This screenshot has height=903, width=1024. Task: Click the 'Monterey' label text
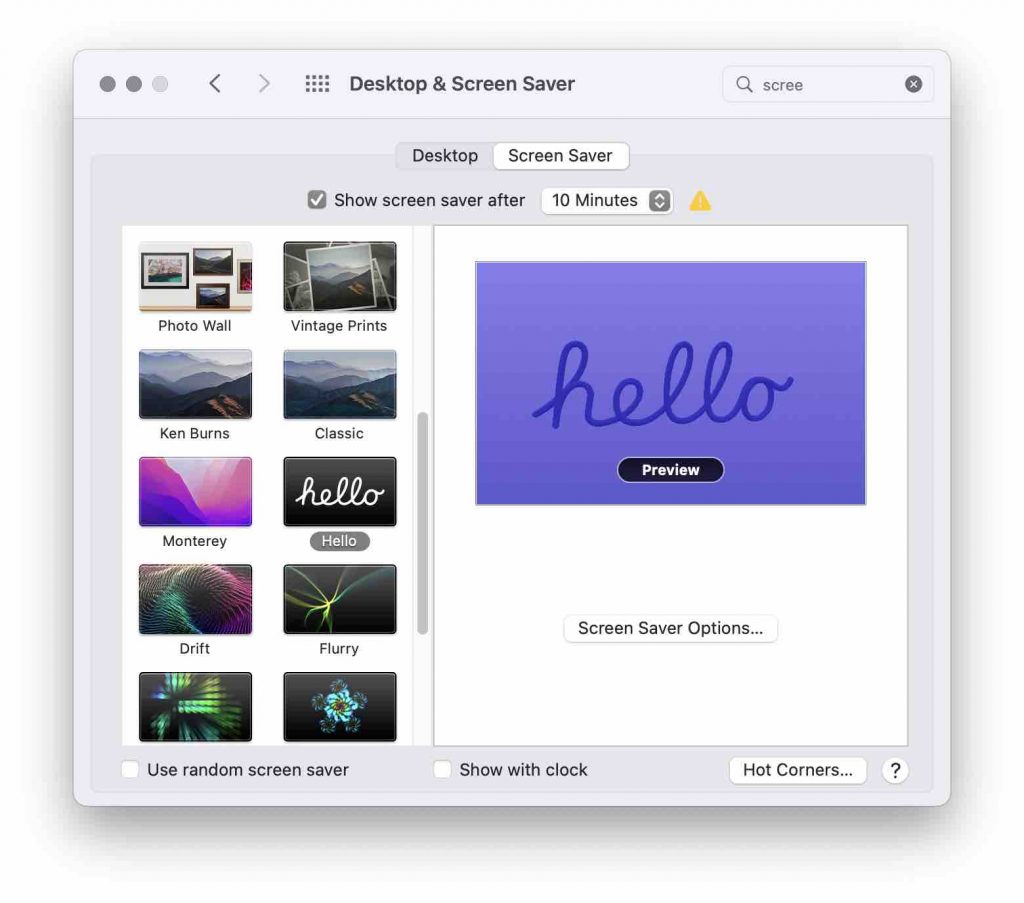[x=195, y=541]
